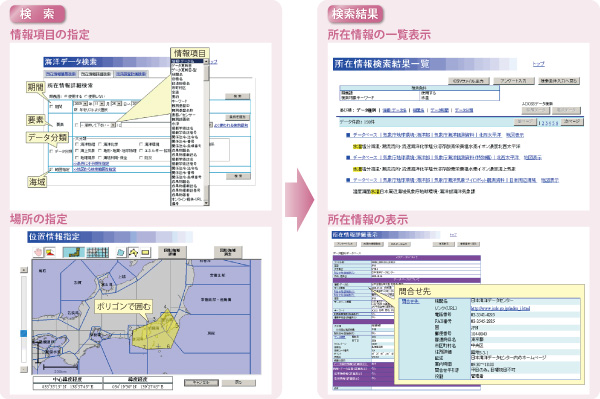
Task: Select the Japan sea-area map mode icon
Action: tap(73, 252)
